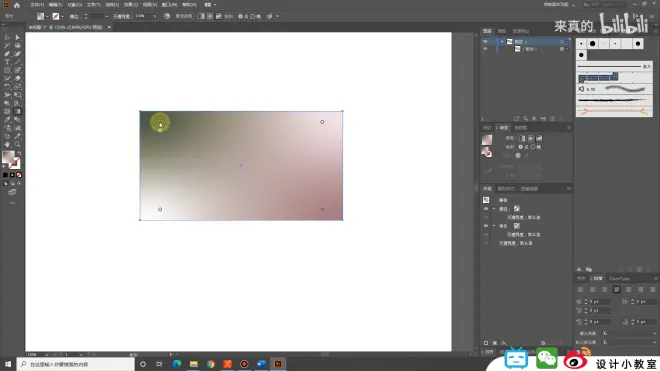Viewport: 660px width, 371px height.
Task: Select the Eyedropper tool
Action: (x=7, y=120)
